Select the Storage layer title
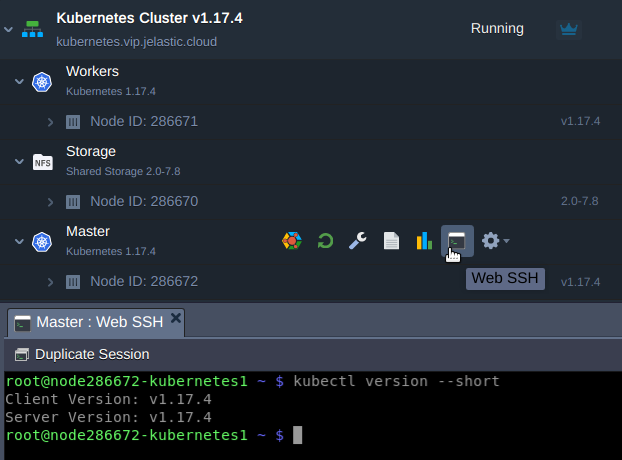The image size is (622, 460). tap(91, 151)
